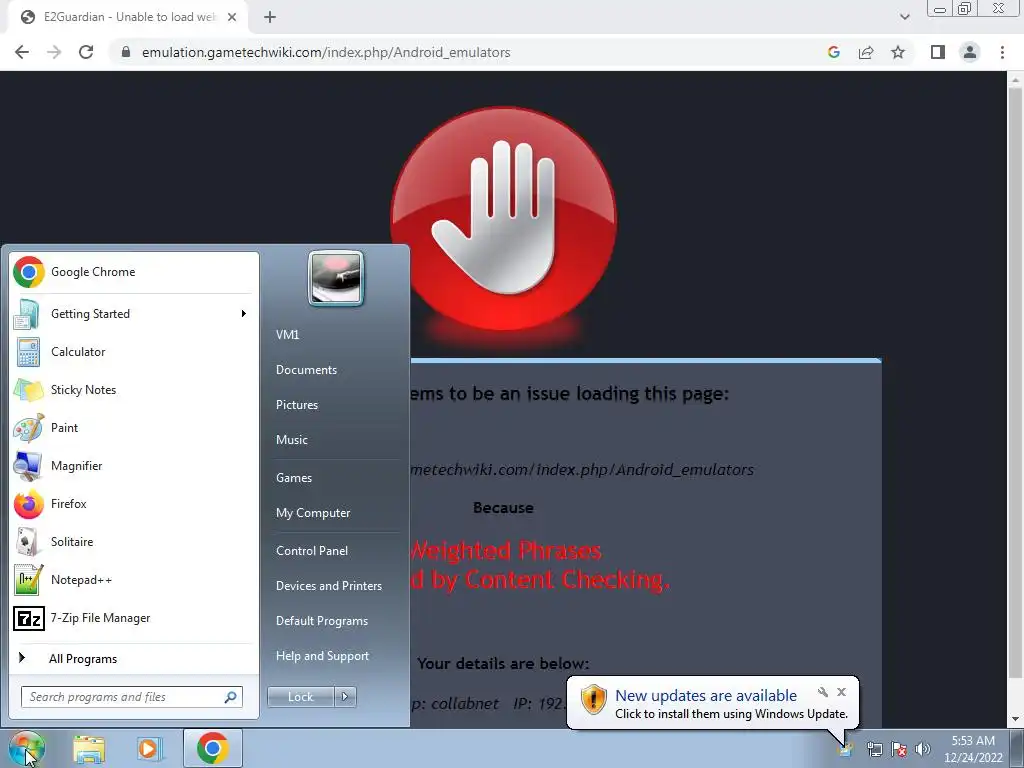Open Windows Explorer from the taskbar
Screen dimensions: 1024x768
(89, 748)
